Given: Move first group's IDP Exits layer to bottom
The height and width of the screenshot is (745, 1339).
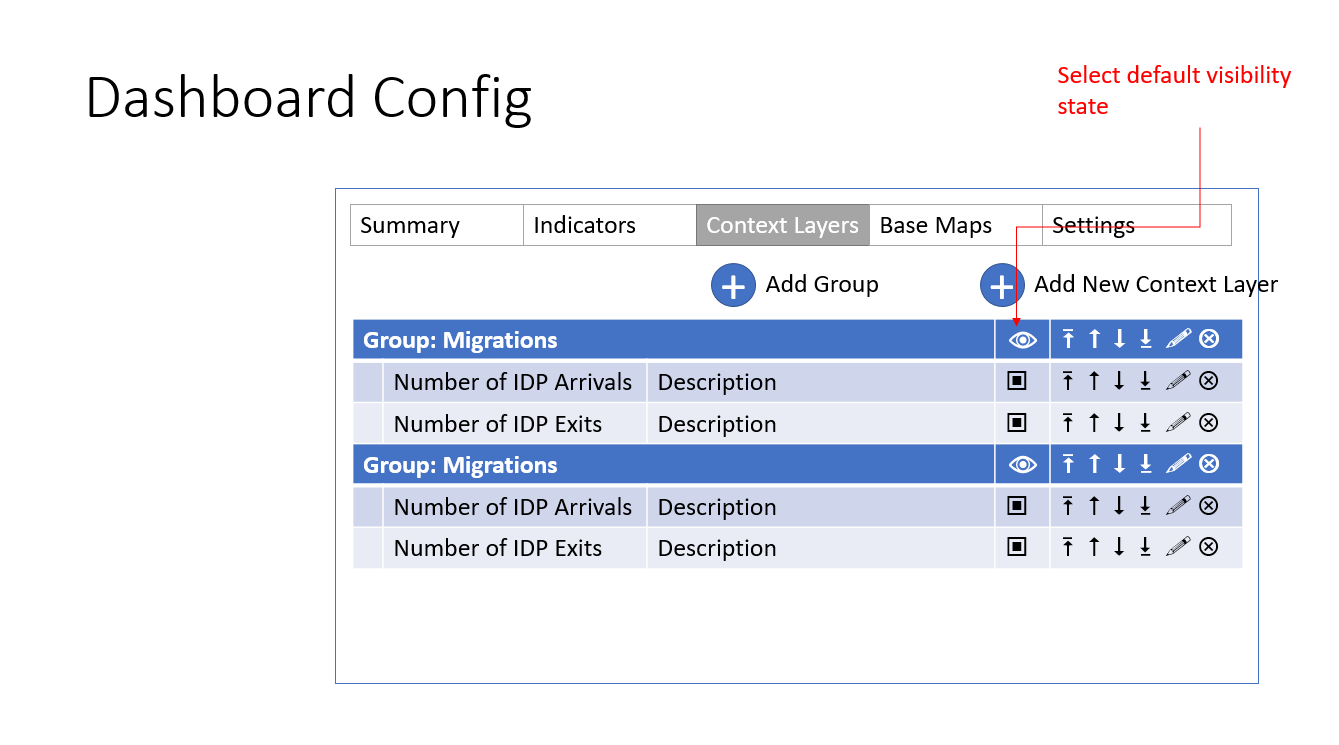Looking at the screenshot, I should coord(1145,423).
